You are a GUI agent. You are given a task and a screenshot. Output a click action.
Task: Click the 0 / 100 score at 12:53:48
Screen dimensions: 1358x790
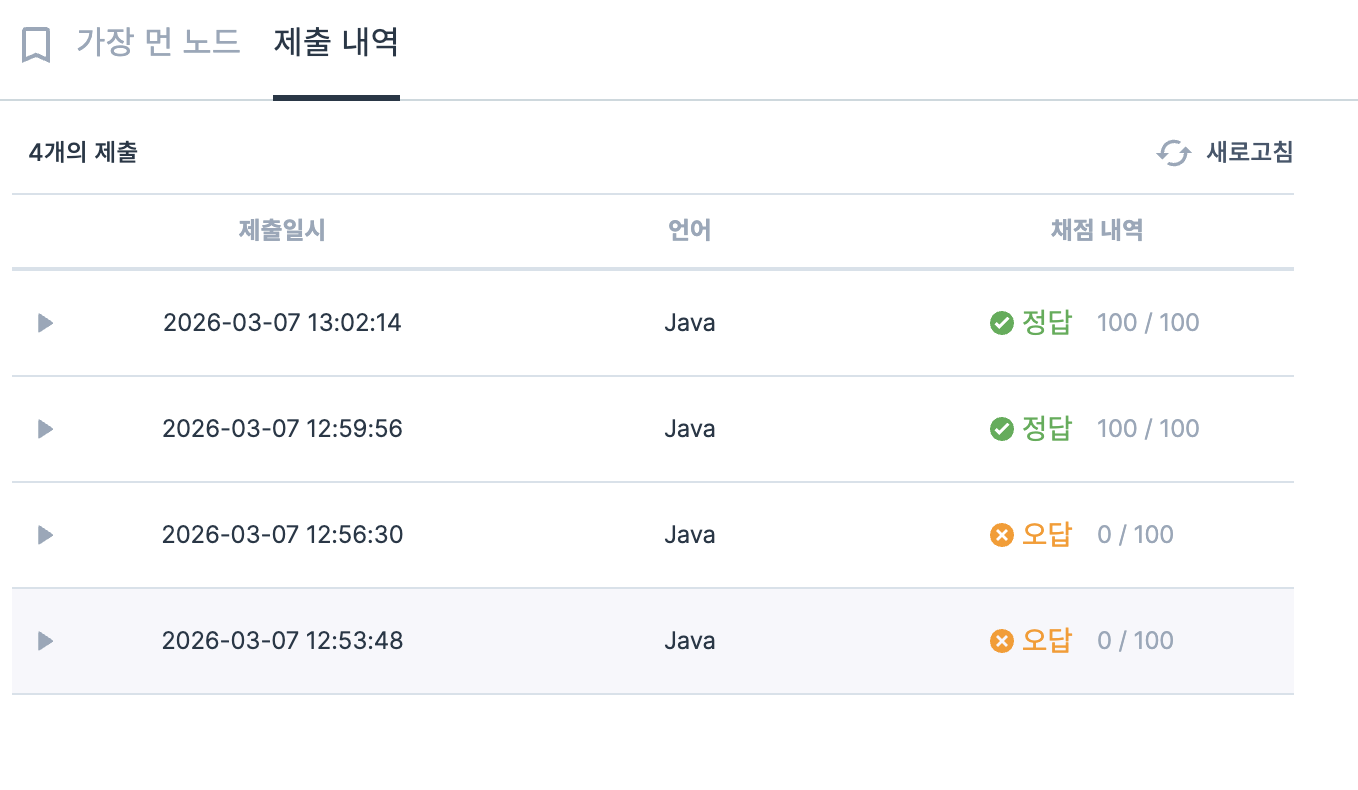[x=1135, y=641]
